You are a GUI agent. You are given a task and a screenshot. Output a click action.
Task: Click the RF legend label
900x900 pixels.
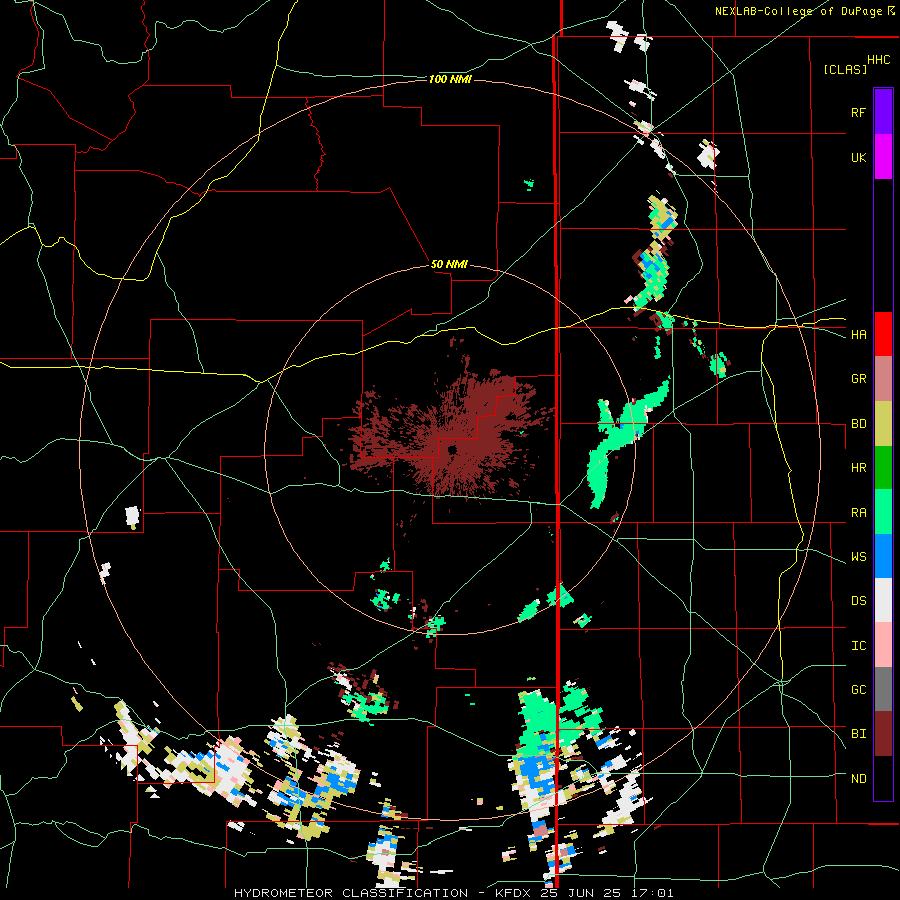tap(858, 112)
